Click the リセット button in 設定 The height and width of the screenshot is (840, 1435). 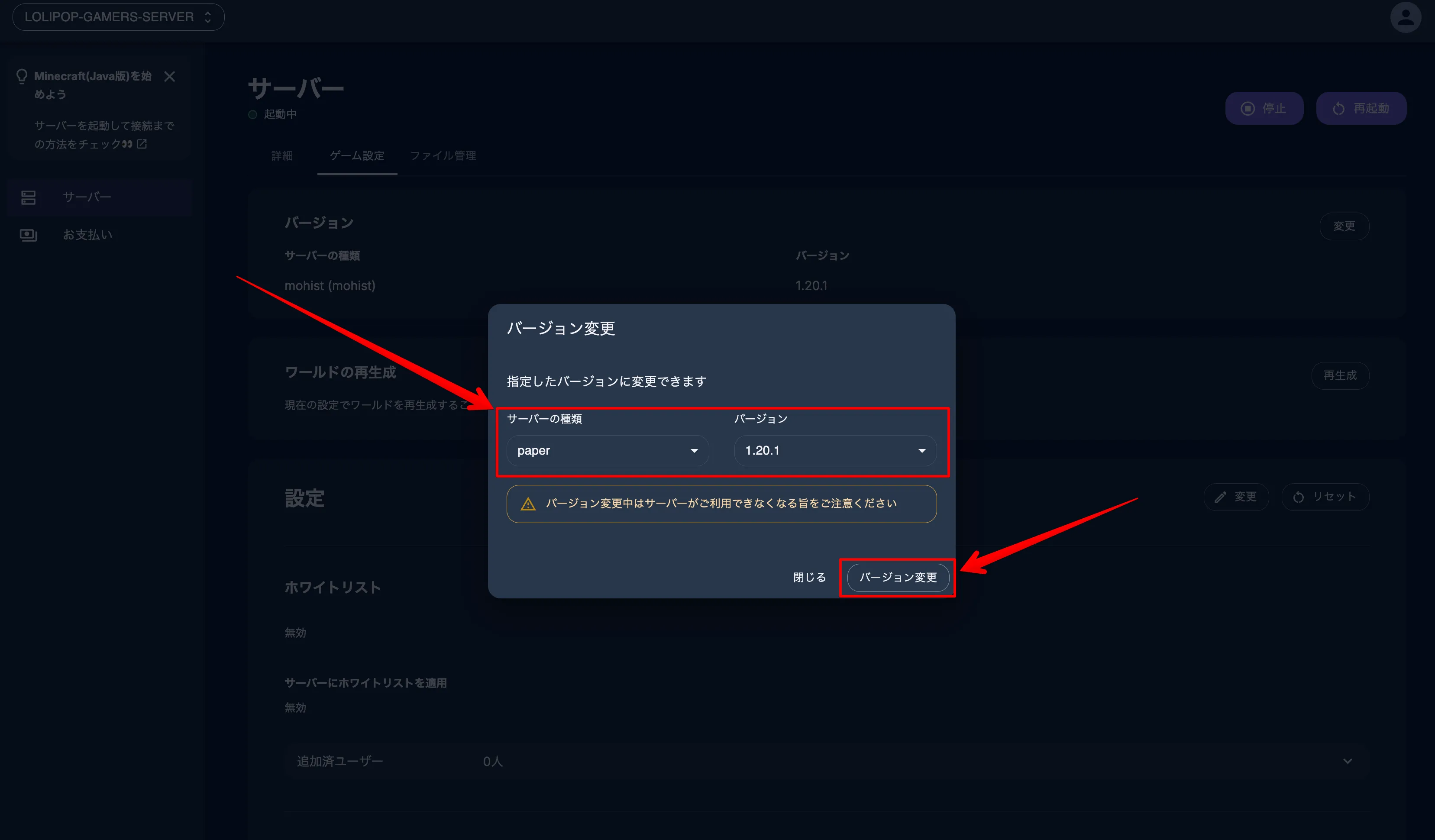click(1325, 497)
